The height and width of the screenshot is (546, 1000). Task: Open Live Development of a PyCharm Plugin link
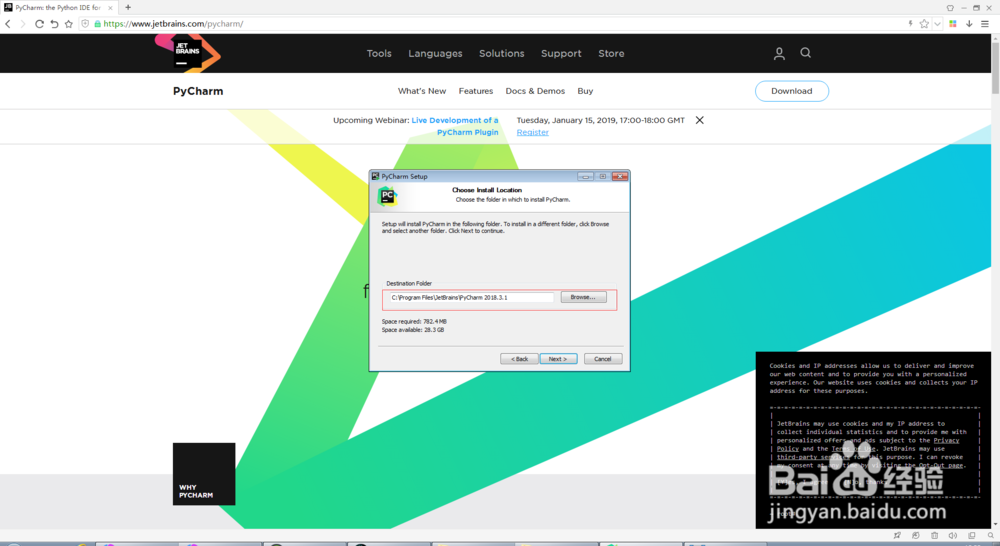(x=455, y=126)
